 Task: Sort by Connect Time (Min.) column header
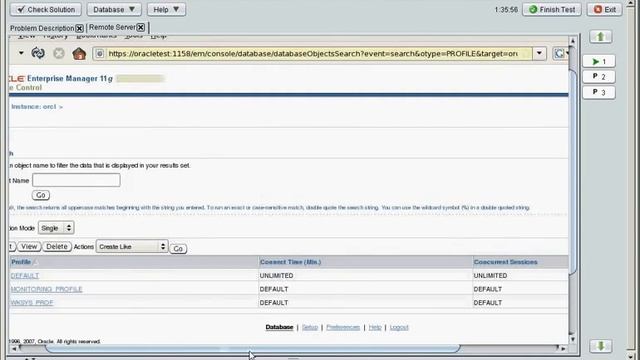click(x=291, y=262)
